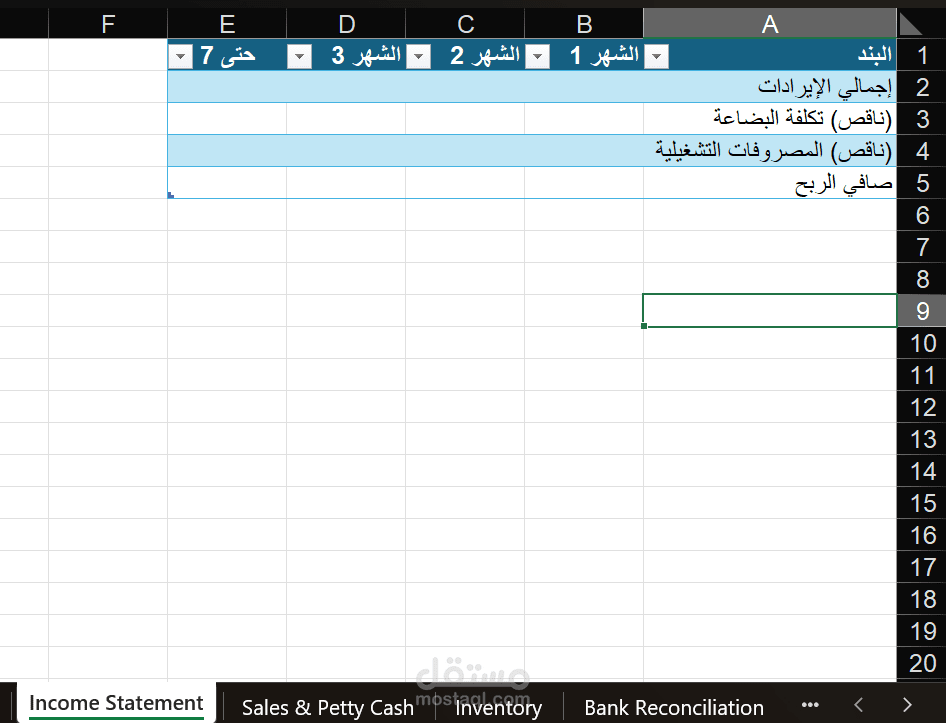Go to next sheet with right arrow
946x723 pixels.
907,705
